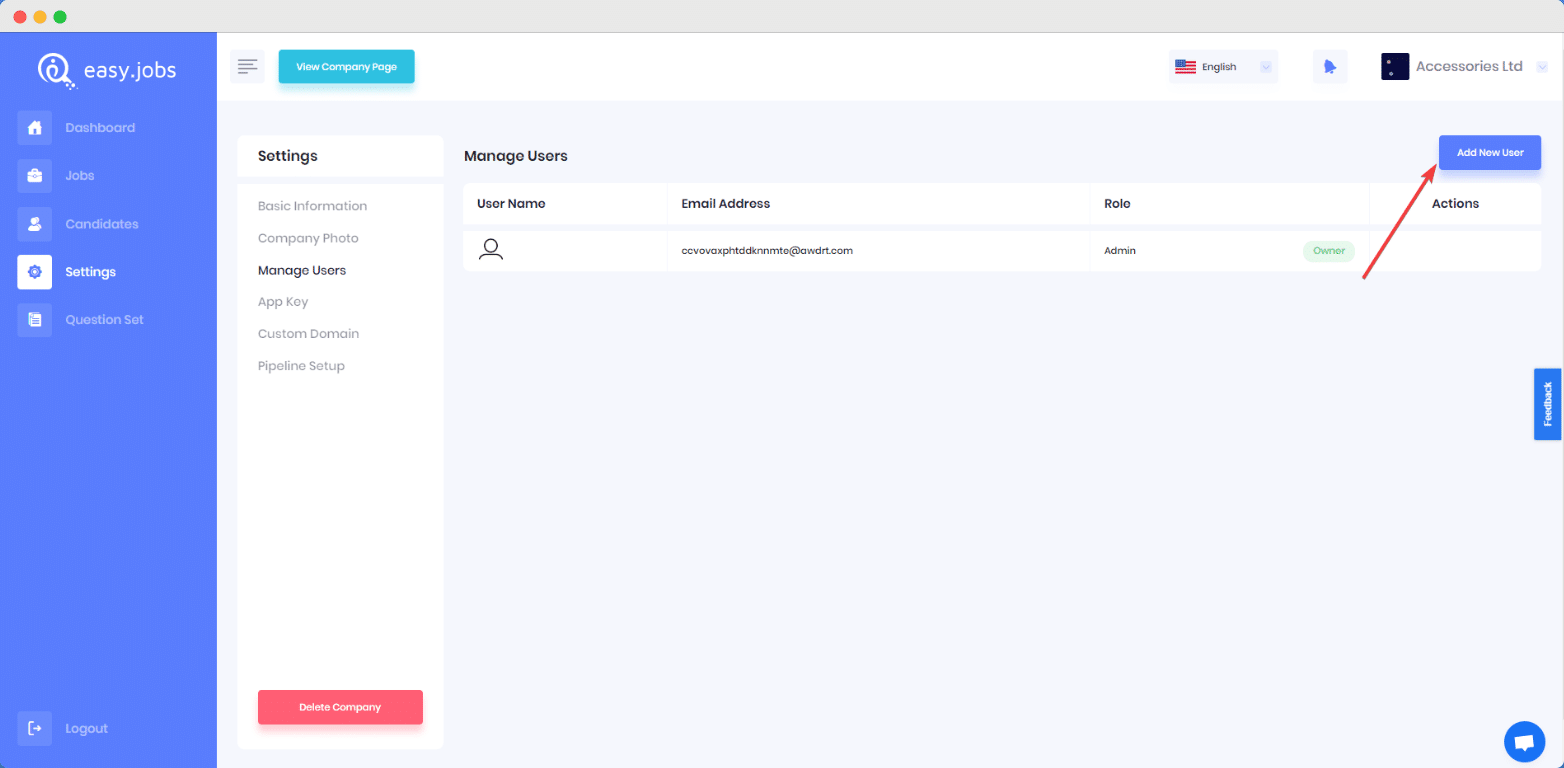
Task: Click the Admin role cell
Action: tap(1120, 250)
